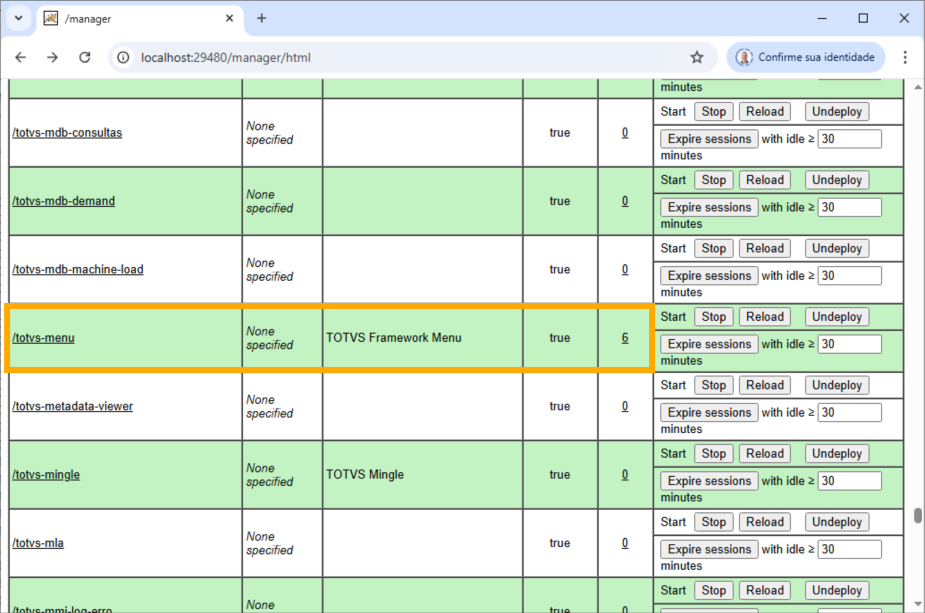Open the /totvs-mdb-machine-load link
The height and width of the screenshot is (613, 925).
[78, 270]
